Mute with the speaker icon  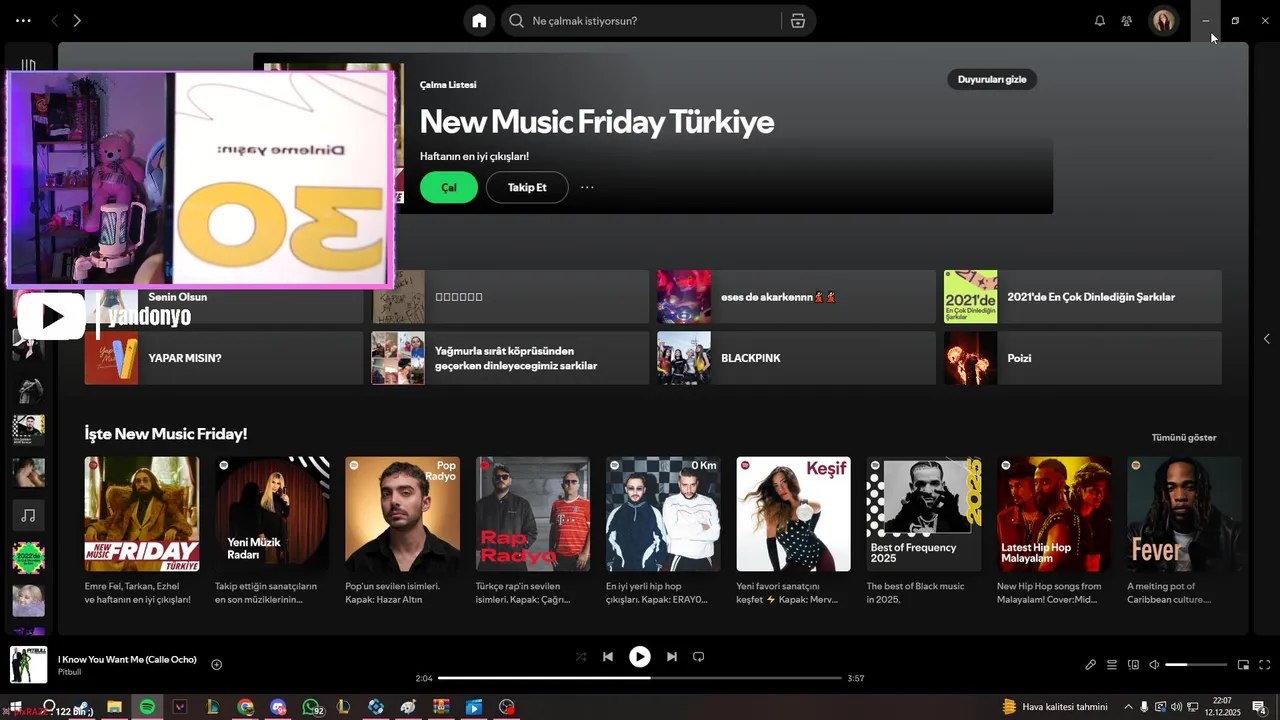[1154, 665]
